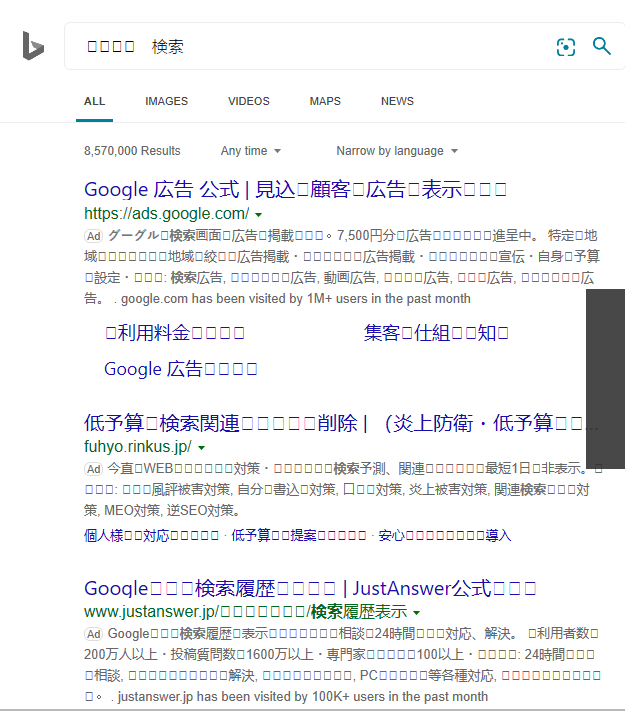Switch to the VIDEOS tab
This screenshot has width=625, height=711.
tap(249, 101)
